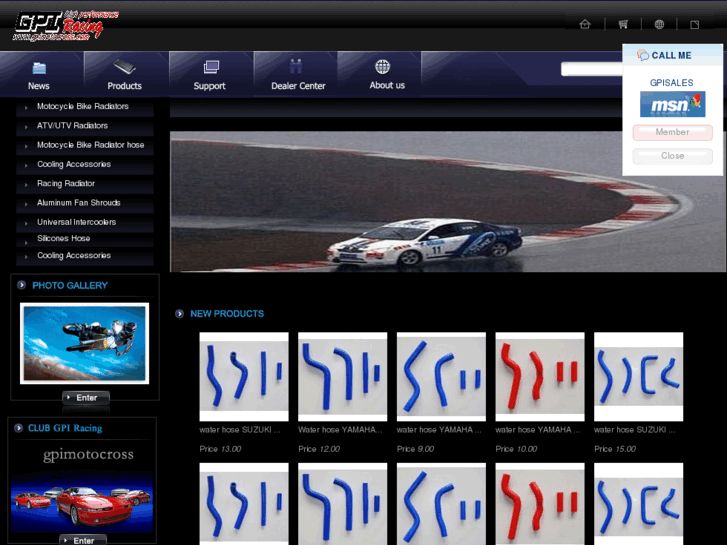This screenshot has width=727, height=545.
Task: Click 'water hose YAMAHA ...' title priced 10.00
Action: 537,430
